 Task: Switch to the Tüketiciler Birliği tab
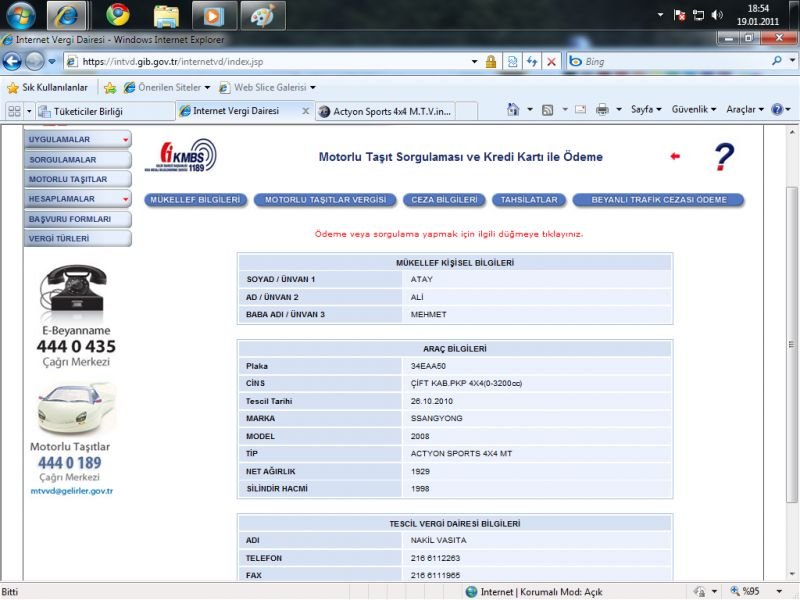click(x=100, y=111)
